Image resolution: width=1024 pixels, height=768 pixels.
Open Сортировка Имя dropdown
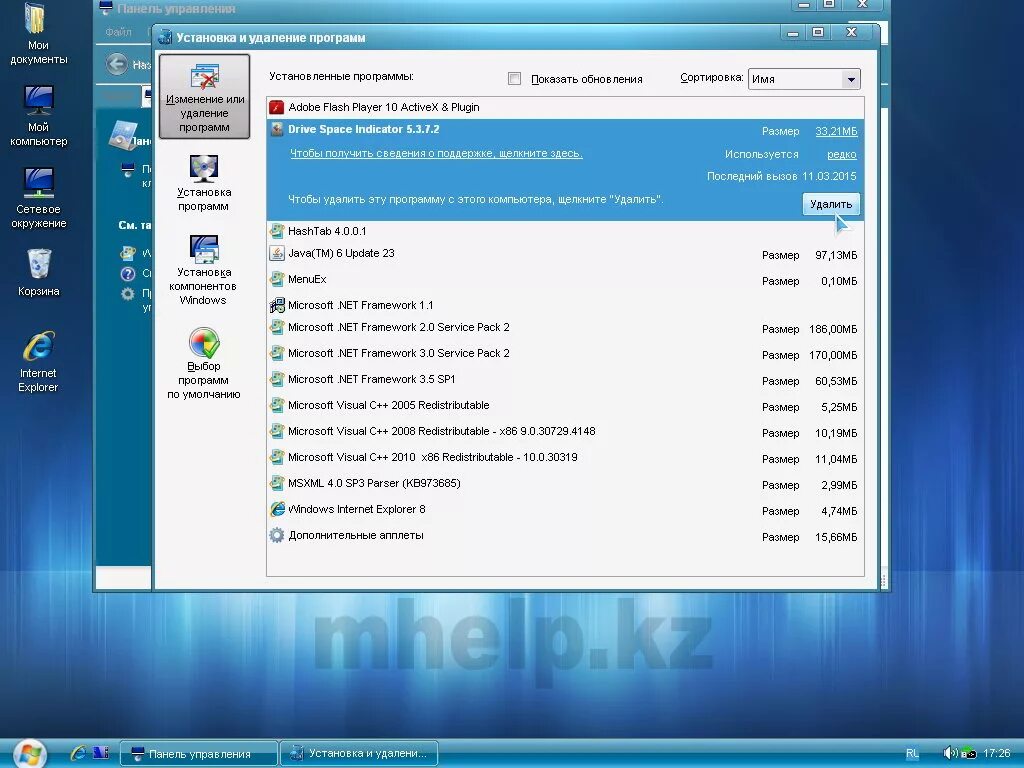pos(804,79)
